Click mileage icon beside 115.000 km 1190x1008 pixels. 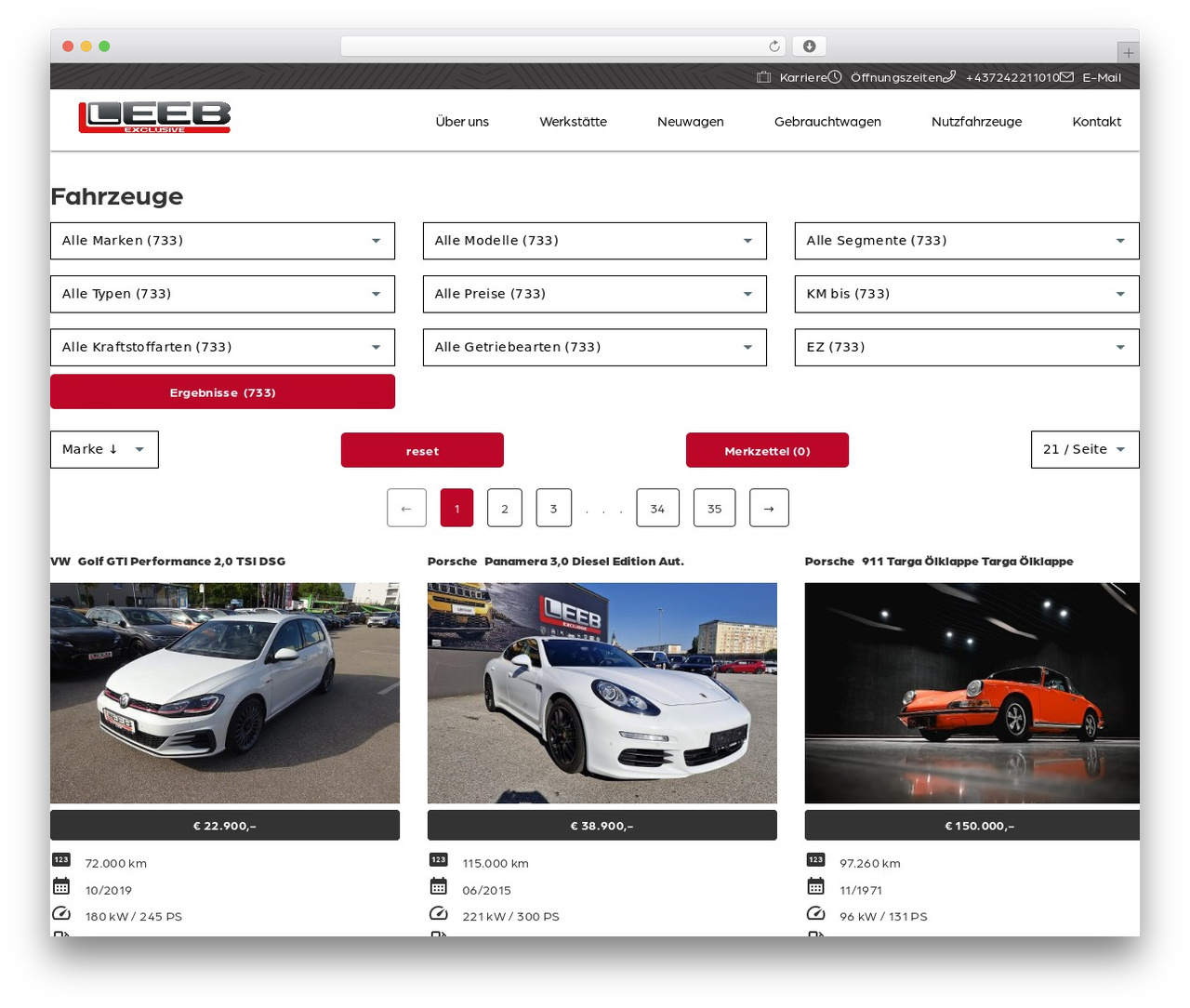click(439, 860)
